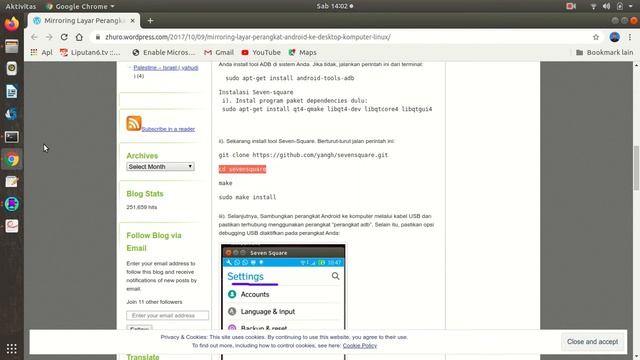
Task: Click the sudo make install text
Action: [247, 197]
